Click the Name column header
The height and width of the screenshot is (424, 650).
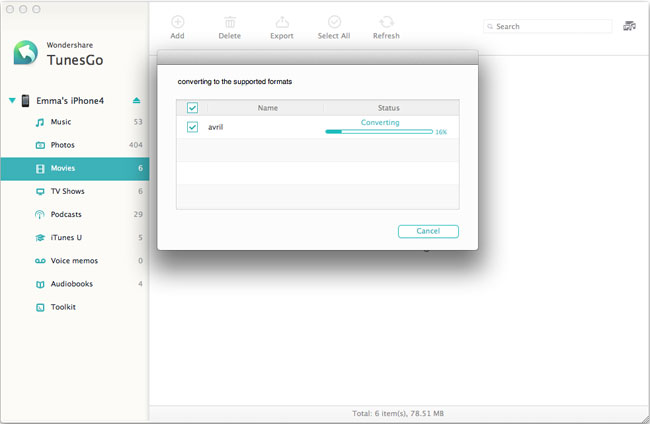[x=267, y=108]
